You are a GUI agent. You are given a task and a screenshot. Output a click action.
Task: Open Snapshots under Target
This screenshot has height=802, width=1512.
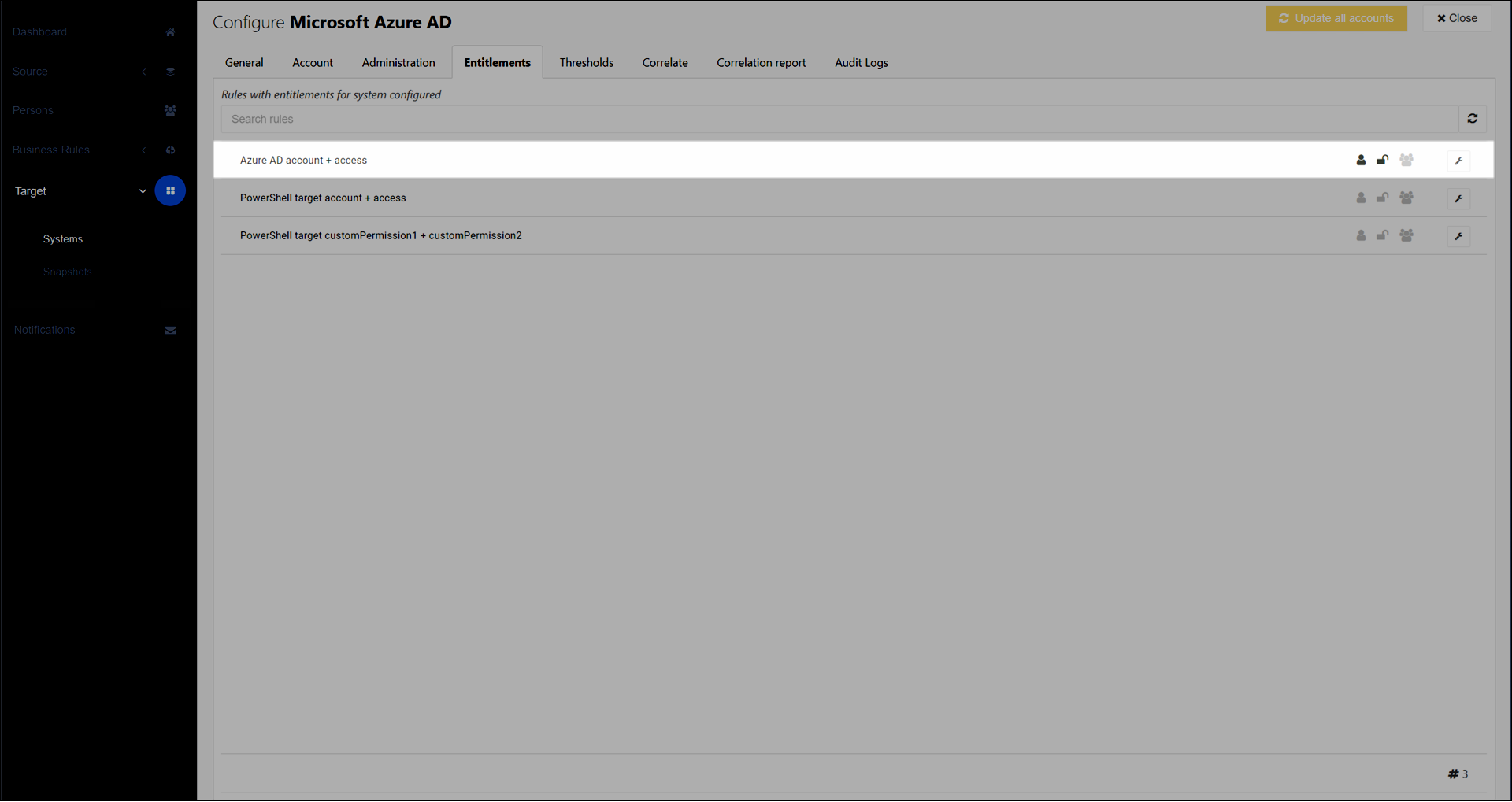point(68,272)
